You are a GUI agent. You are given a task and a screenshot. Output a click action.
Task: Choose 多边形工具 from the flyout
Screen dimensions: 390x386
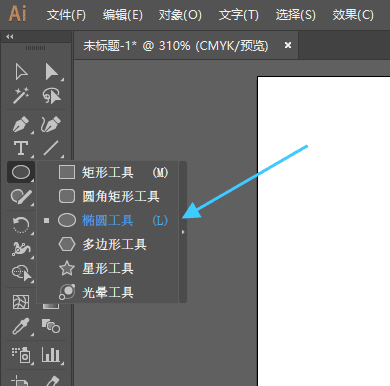pyautogui.click(x=107, y=244)
